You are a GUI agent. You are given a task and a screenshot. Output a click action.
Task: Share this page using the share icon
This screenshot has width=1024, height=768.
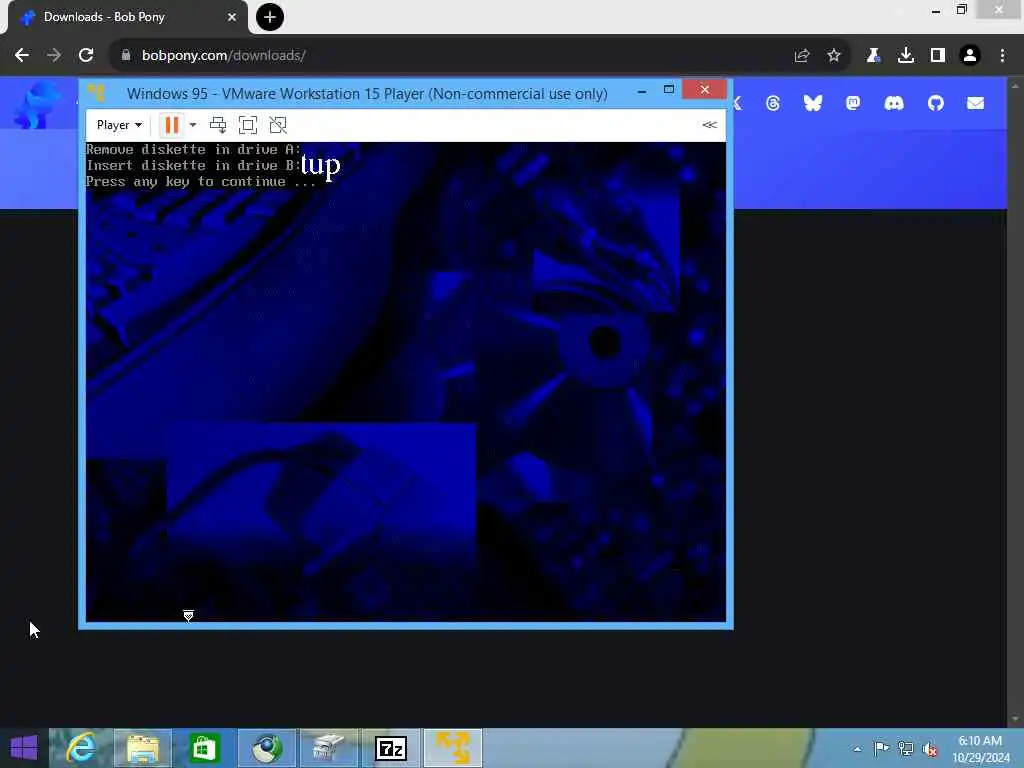802,56
